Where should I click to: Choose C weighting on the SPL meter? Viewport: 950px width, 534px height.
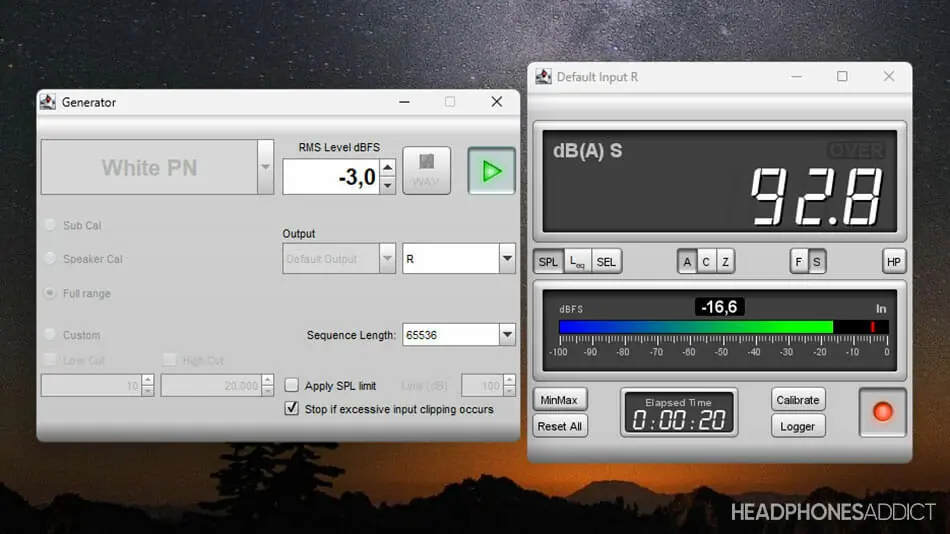706,262
